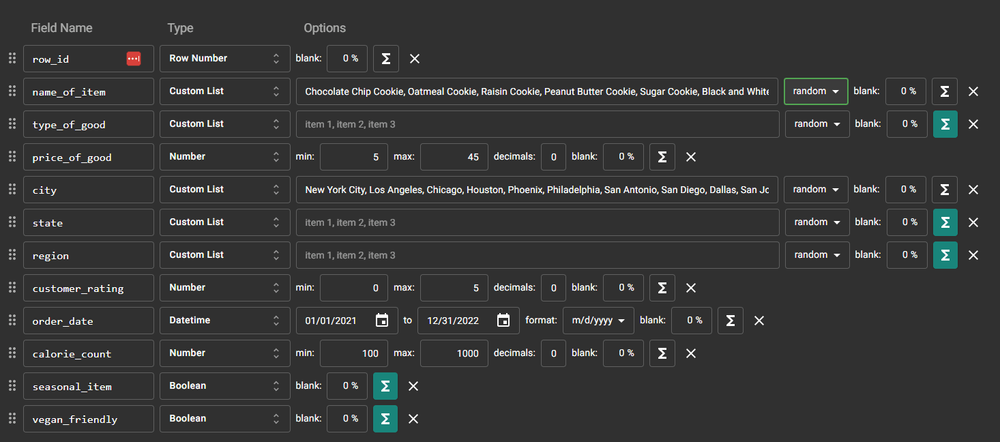
Task: Click blank percent box for order_date
Action: (691, 320)
